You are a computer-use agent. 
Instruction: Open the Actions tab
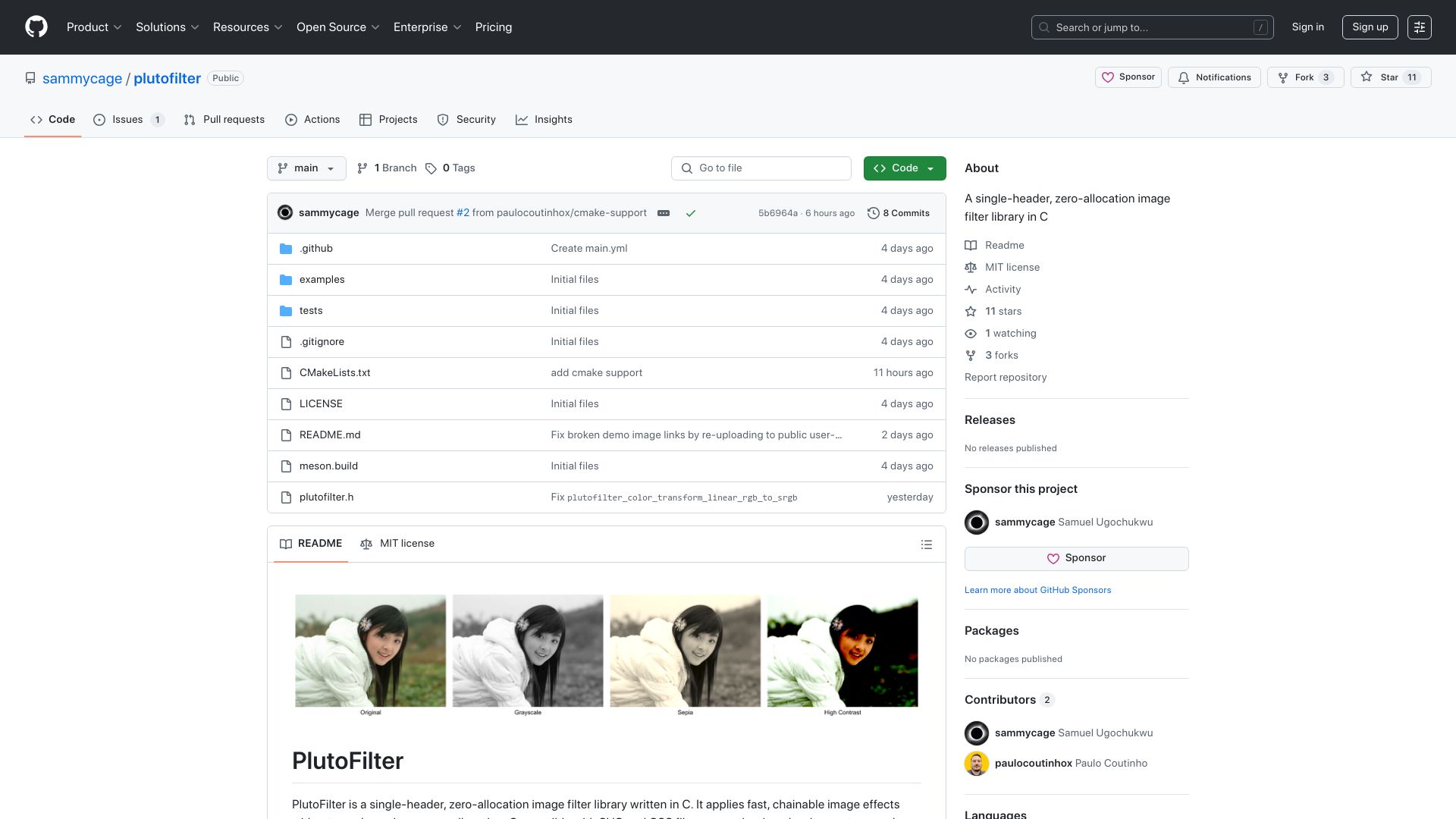pyautogui.click(x=312, y=120)
